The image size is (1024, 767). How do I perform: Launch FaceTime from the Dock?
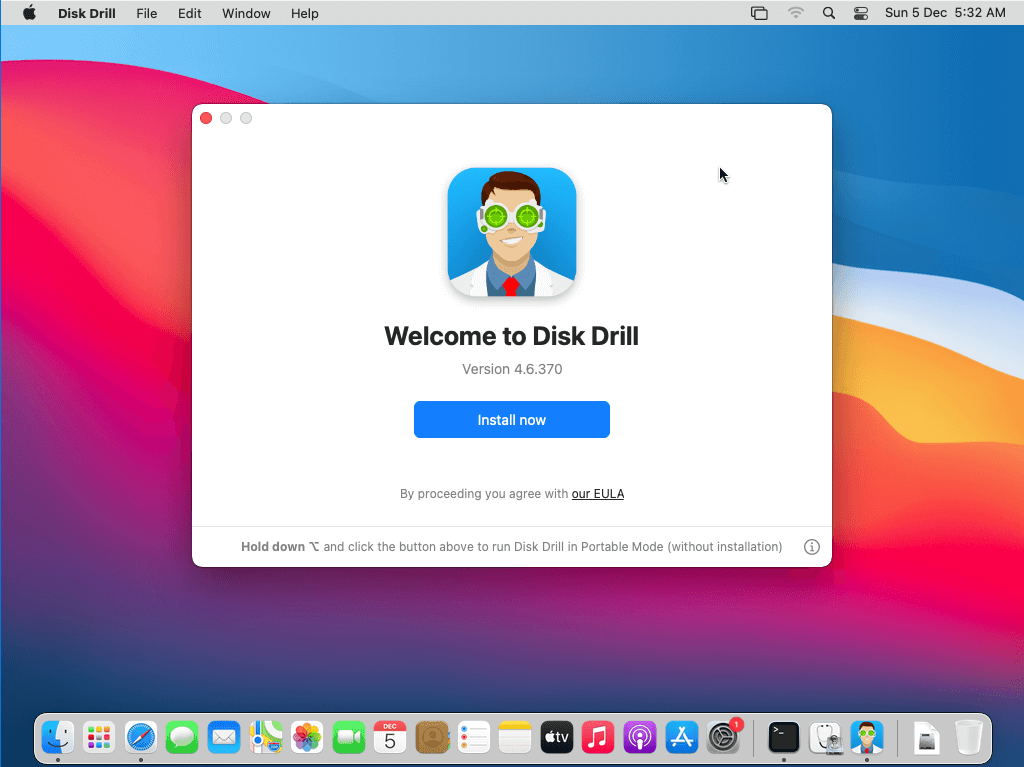tap(349, 738)
